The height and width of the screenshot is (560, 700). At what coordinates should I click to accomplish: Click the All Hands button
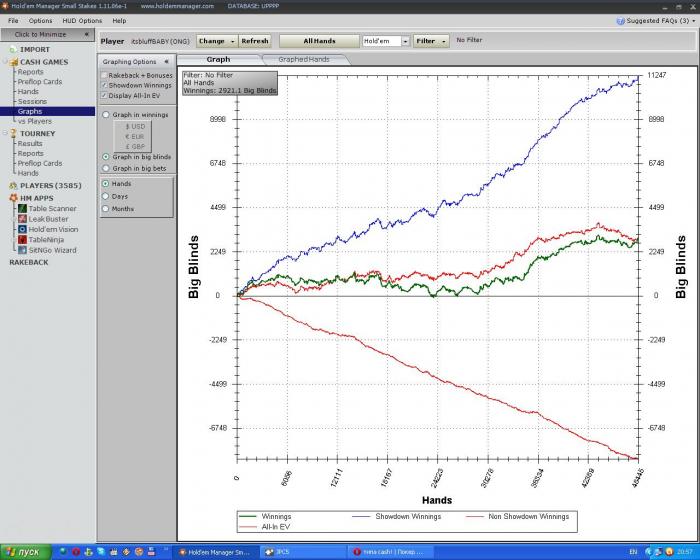click(x=319, y=41)
